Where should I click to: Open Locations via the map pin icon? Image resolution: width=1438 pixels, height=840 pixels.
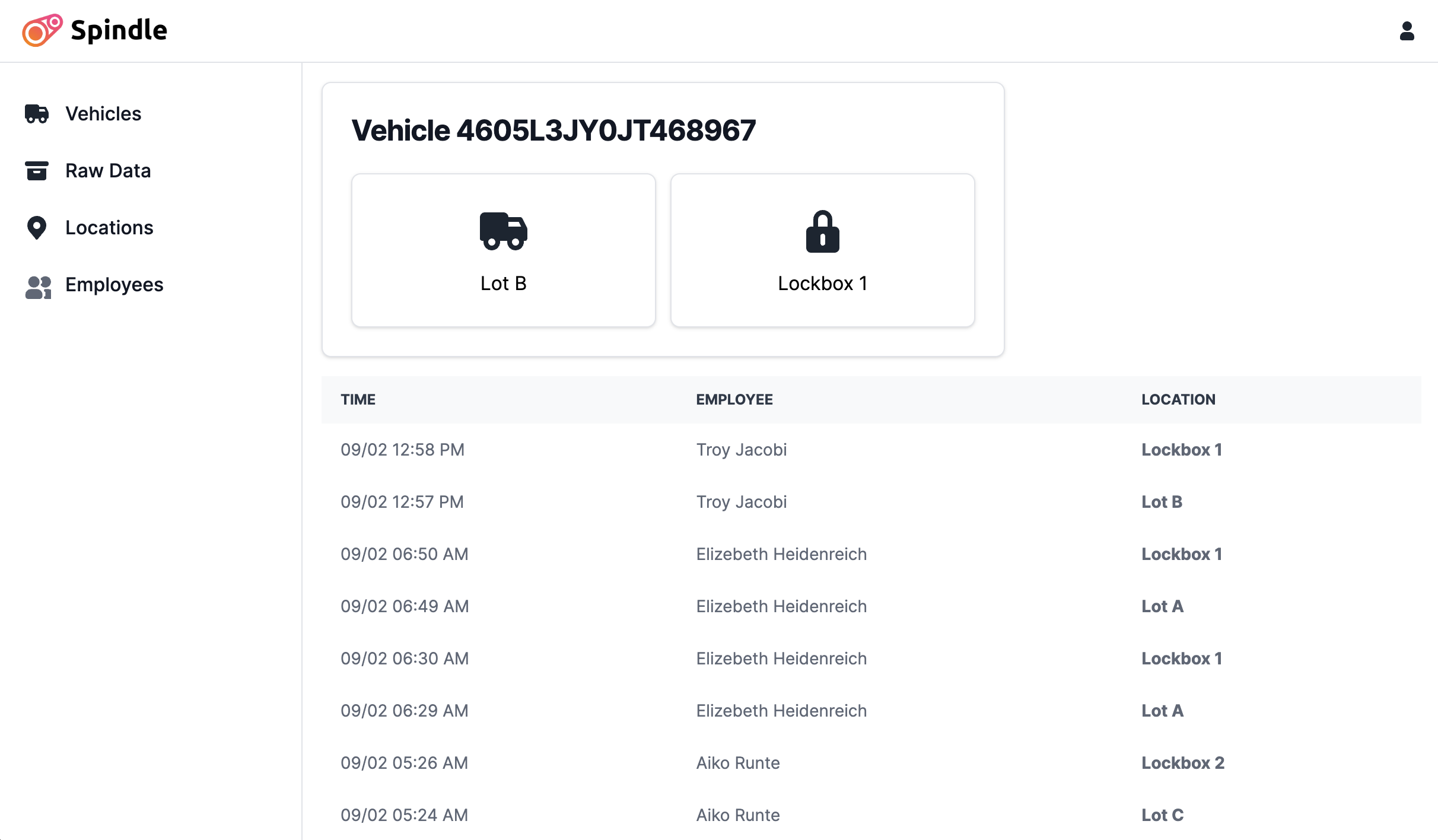(37, 227)
